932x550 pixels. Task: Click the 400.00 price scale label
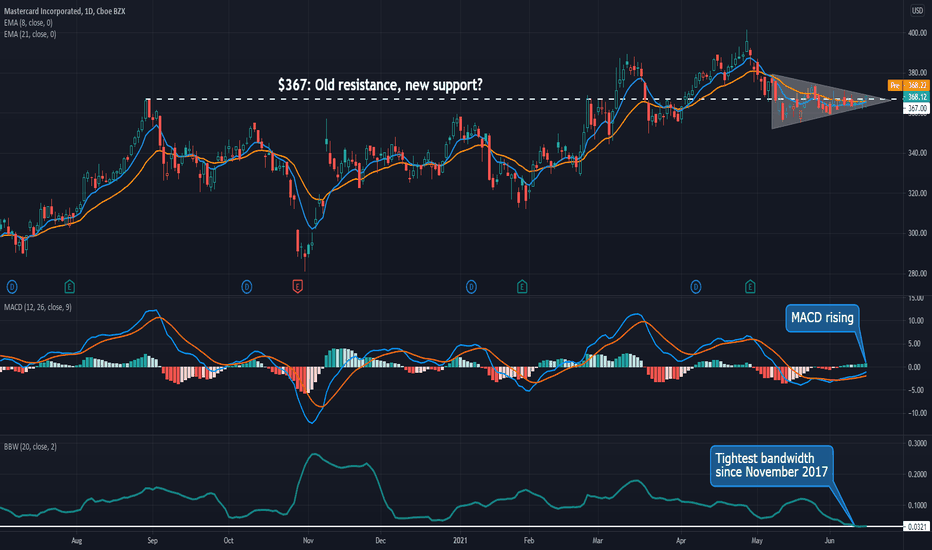click(917, 33)
